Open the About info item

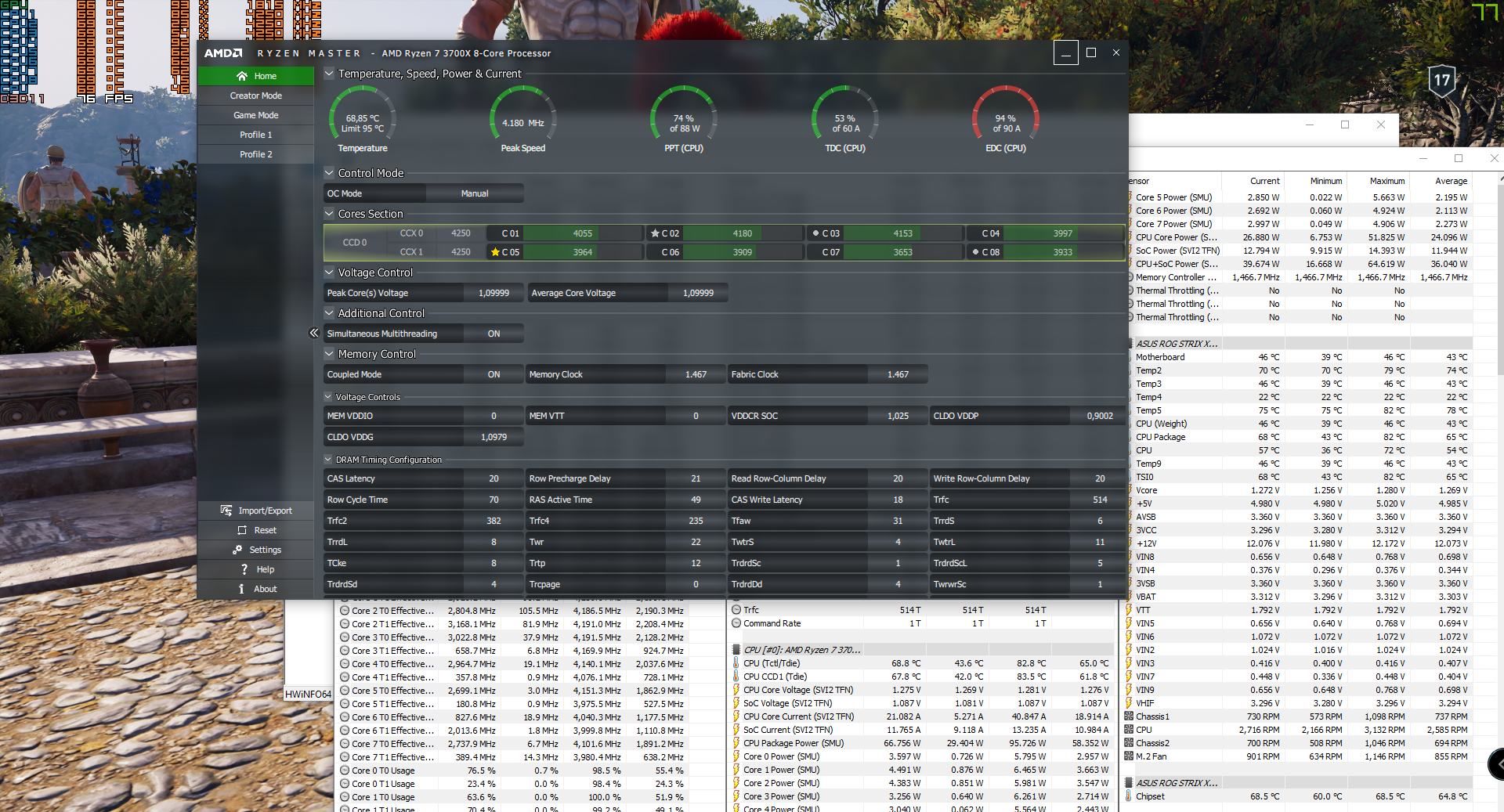pyautogui.click(x=242, y=589)
